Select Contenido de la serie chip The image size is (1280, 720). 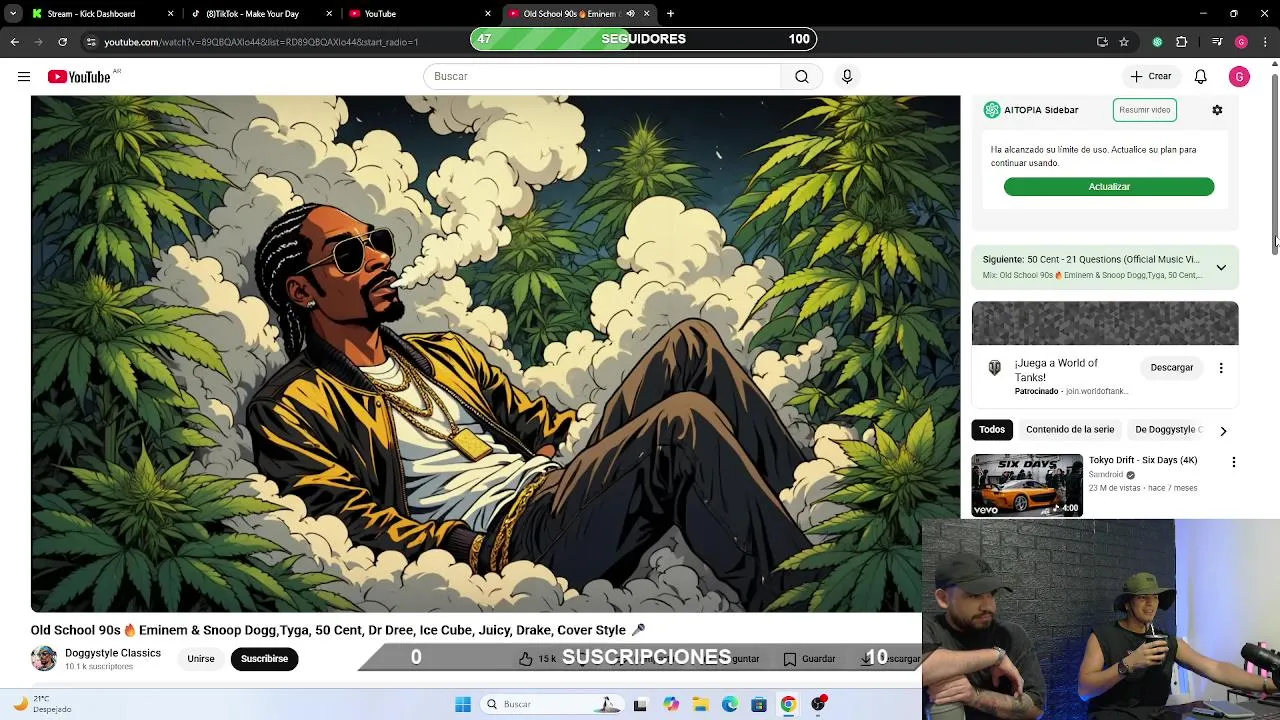pyautogui.click(x=1070, y=429)
